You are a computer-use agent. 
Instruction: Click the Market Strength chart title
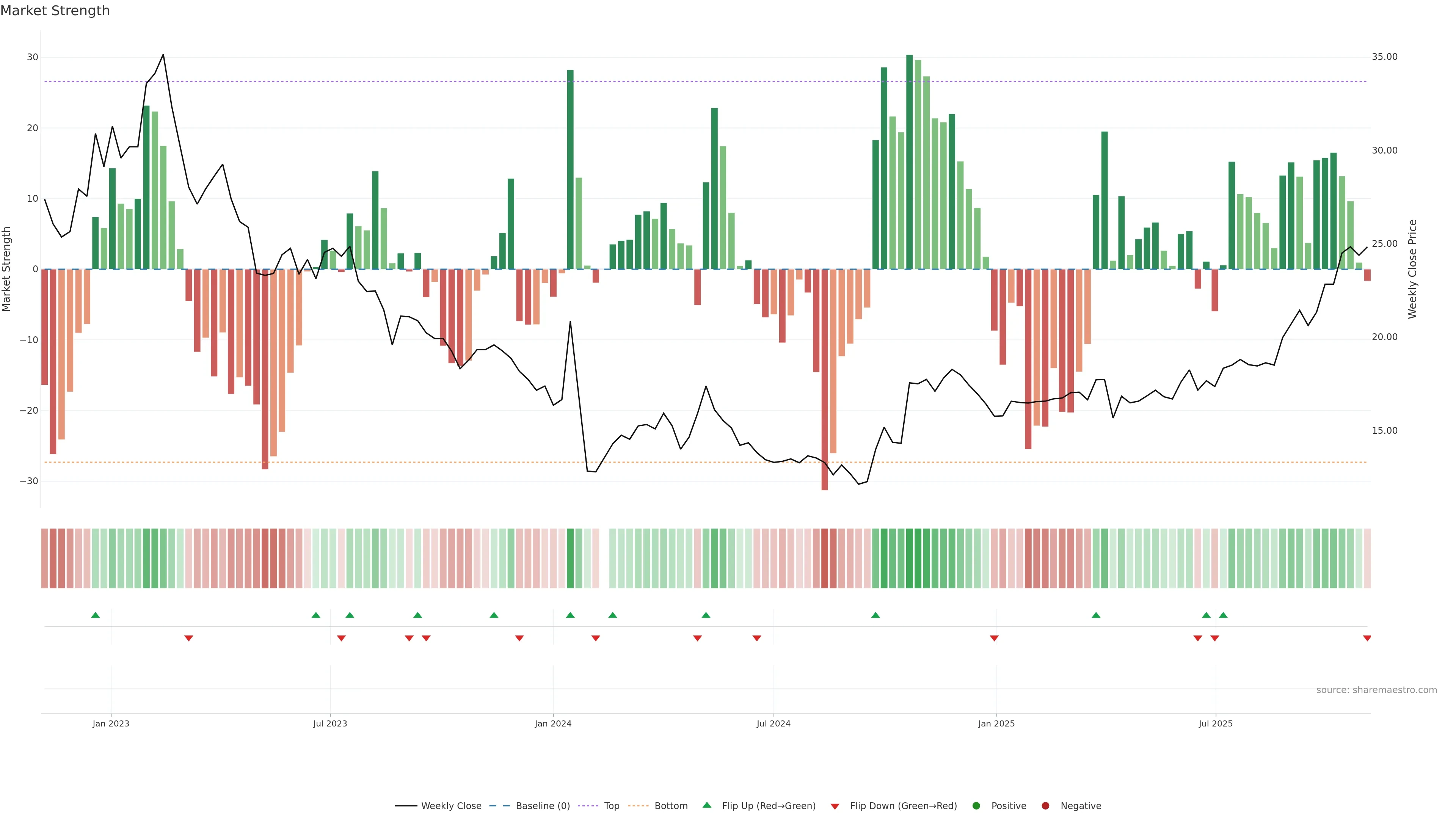pyautogui.click(x=55, y=11)
